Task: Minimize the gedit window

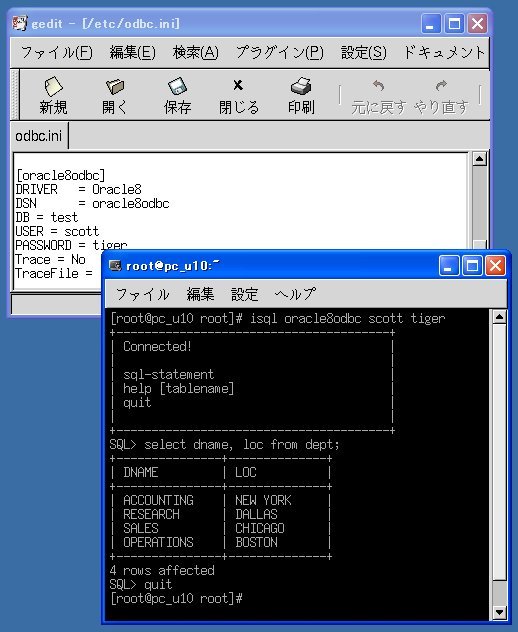Action: pyautogui.click(x=430, y=24)
